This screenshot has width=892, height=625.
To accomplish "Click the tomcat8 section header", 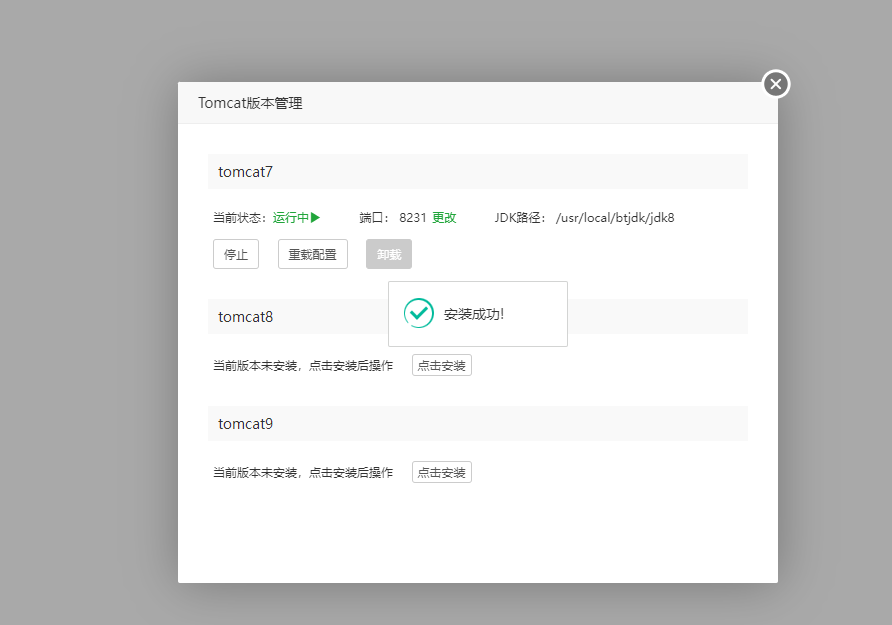I will coord(478,316).
